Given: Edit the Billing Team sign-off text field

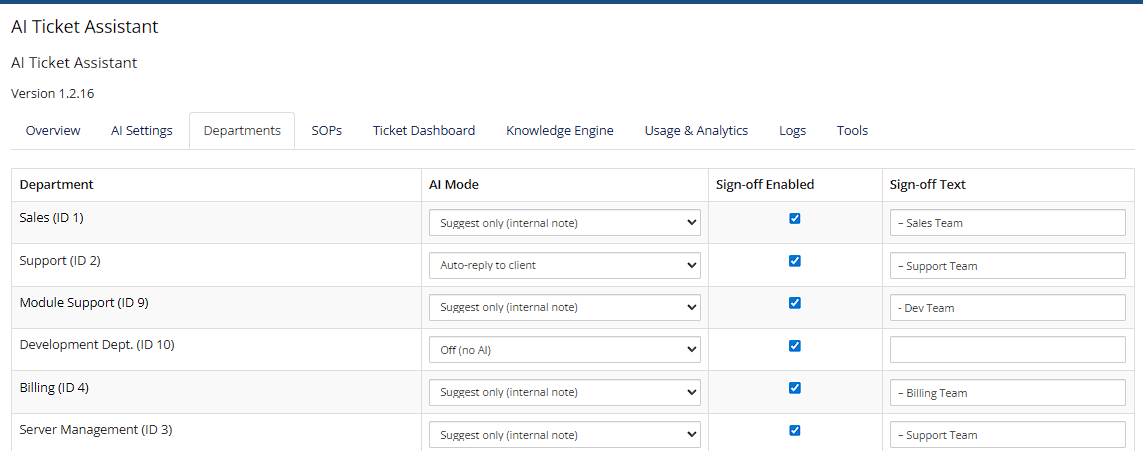Looking at the screenshot, I should [1007, 393].
